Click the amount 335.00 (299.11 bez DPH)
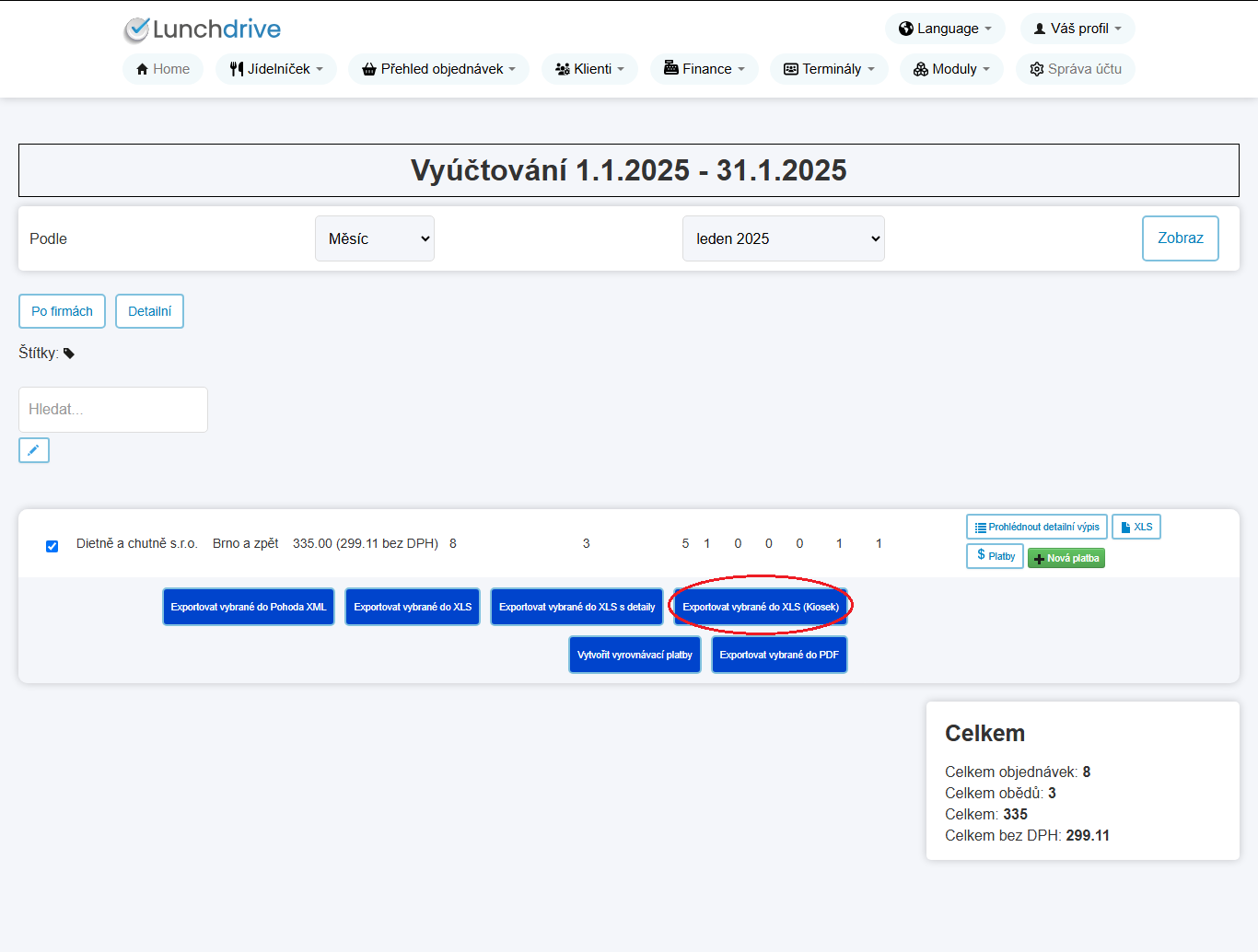1258x952 pixels. pos(366,543)
